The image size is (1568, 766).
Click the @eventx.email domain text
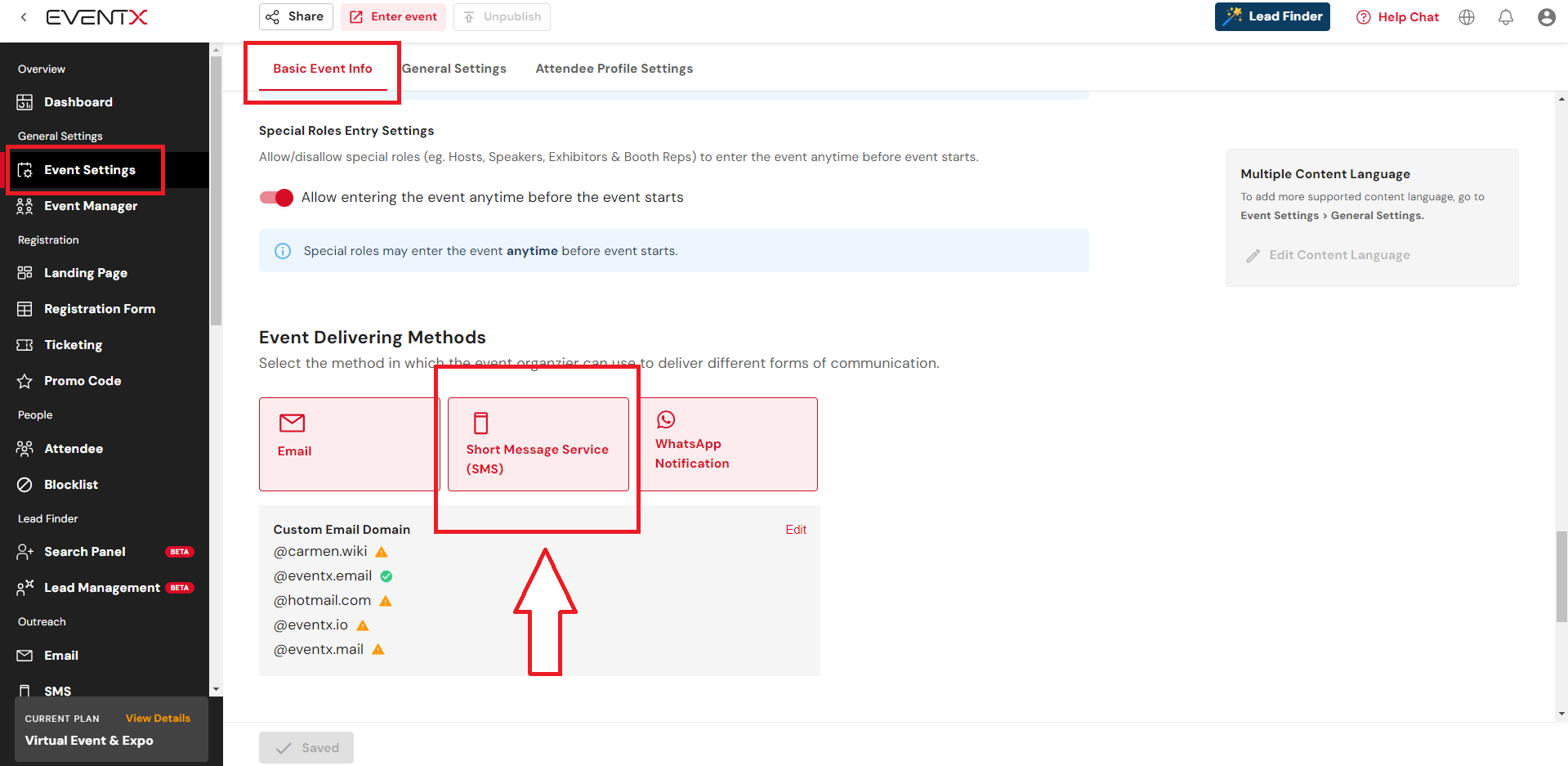(x=323, y=576)
